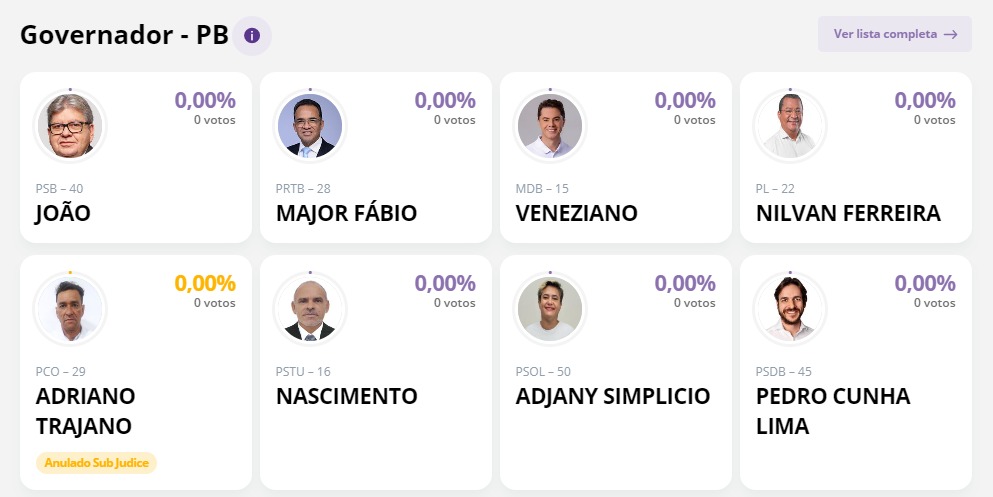The width and height of the screenshot is (993, 497).
Task: Open the ADJANY SIMPLICIO name
Action: pos(612,396)
